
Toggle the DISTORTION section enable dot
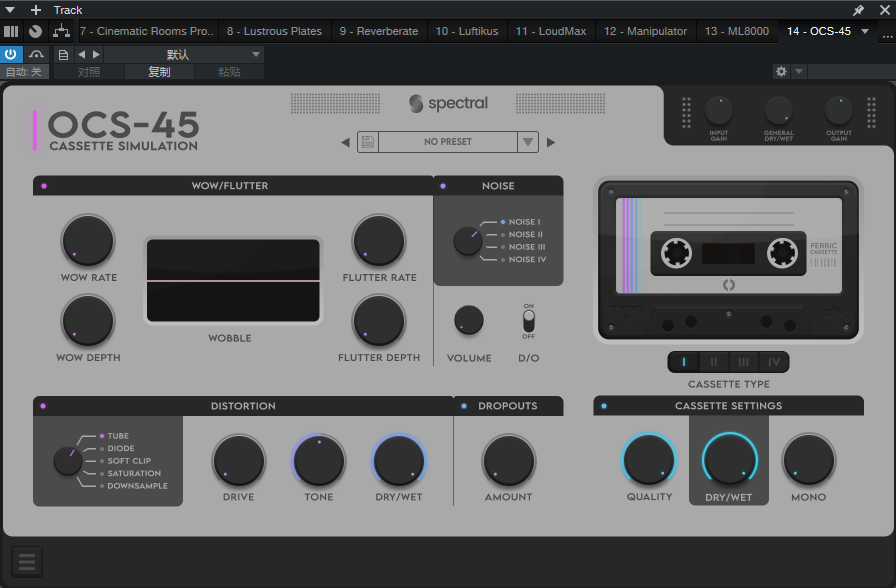43,406
